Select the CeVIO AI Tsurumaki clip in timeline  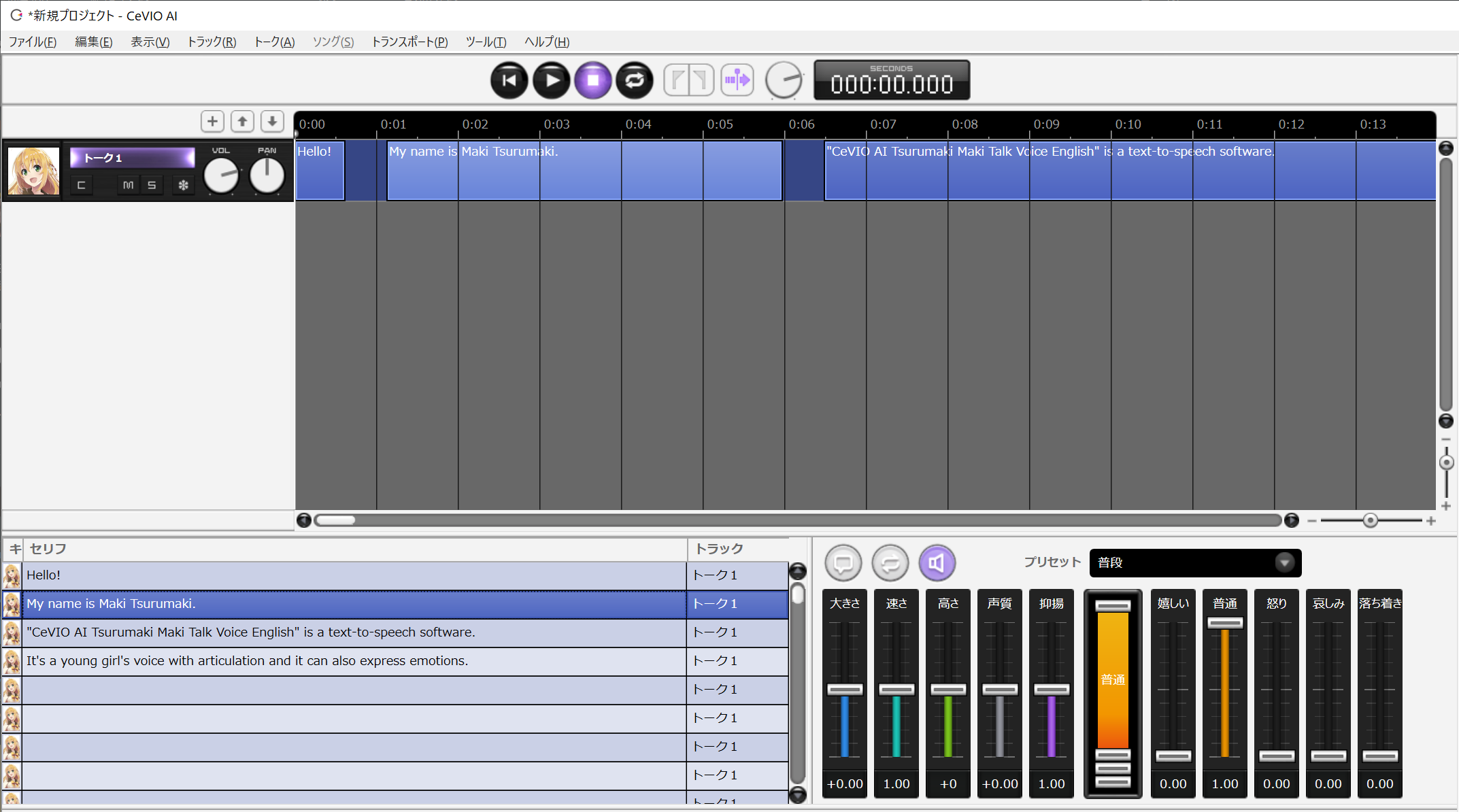(x=1130, y=170)
